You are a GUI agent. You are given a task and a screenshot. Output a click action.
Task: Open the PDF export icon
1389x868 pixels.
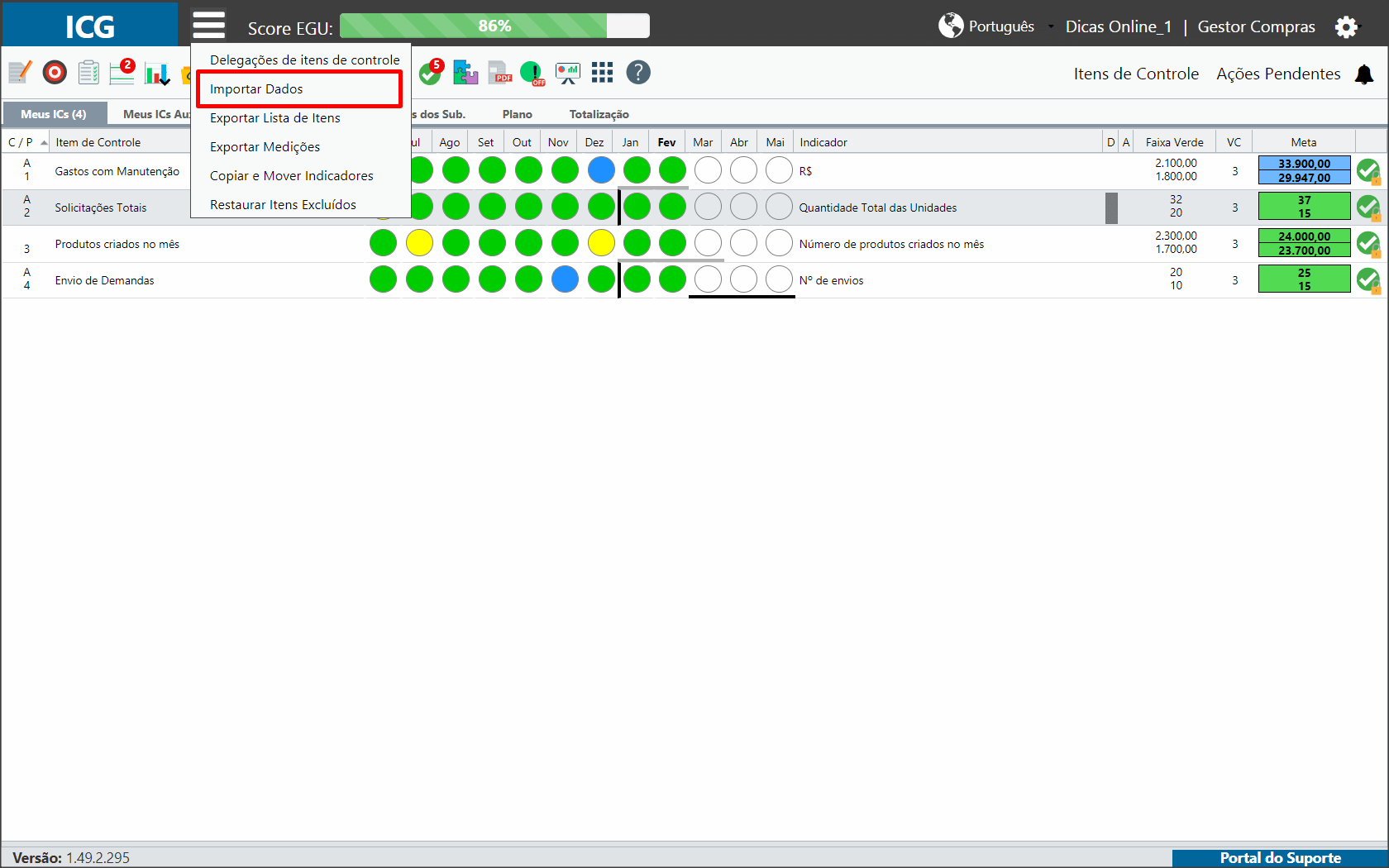pyautogui.click(x=500, y=73)
